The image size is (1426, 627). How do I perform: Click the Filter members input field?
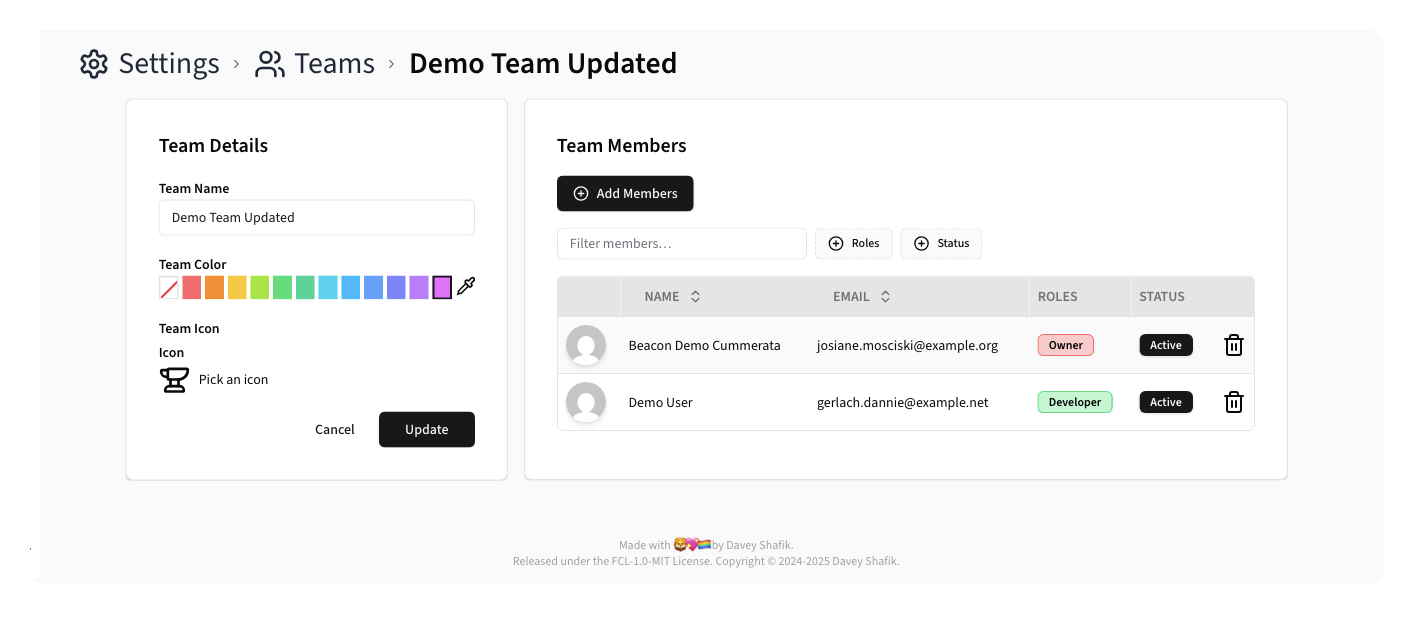(682, 243)
